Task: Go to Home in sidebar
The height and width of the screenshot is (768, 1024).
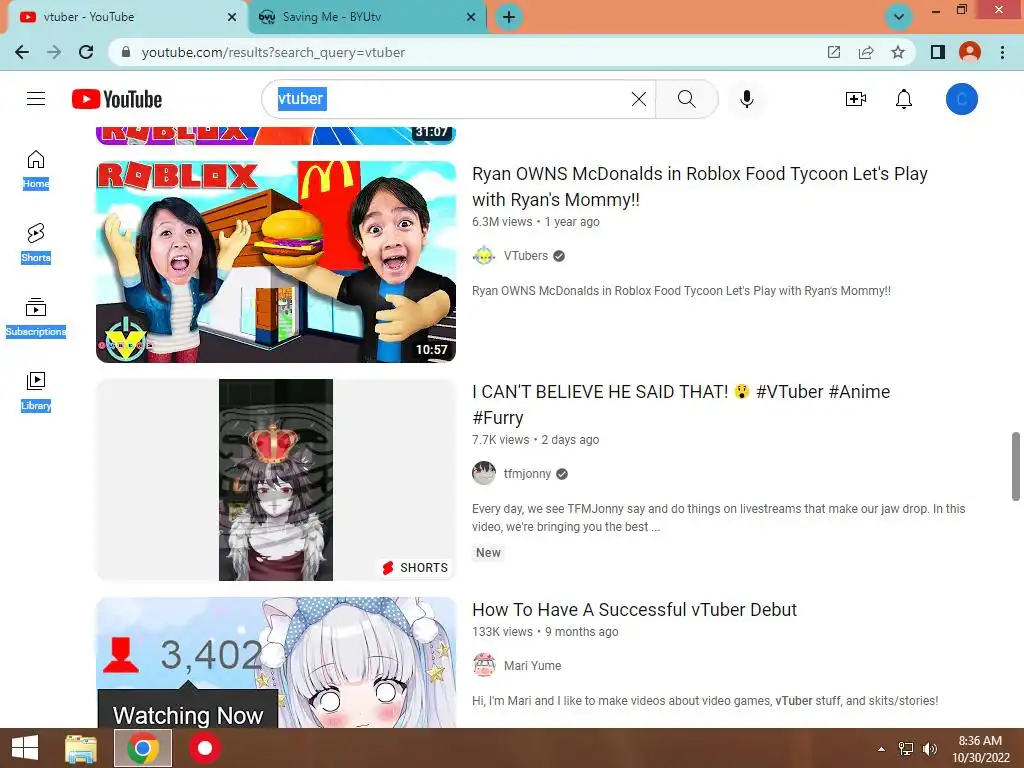Action: tap(36, 169)
